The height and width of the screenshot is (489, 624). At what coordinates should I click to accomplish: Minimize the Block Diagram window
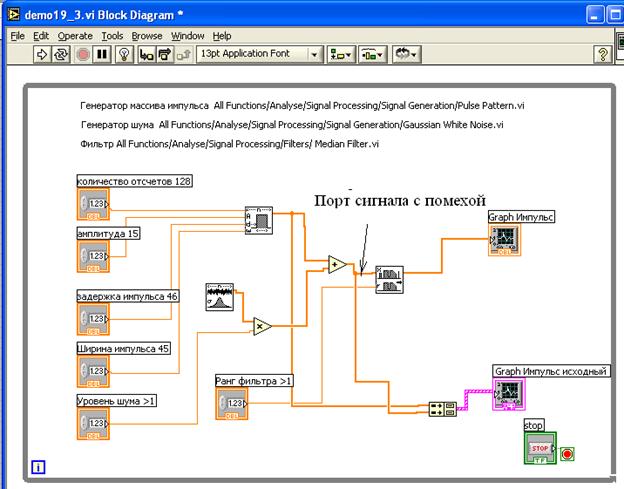(594, 15)
